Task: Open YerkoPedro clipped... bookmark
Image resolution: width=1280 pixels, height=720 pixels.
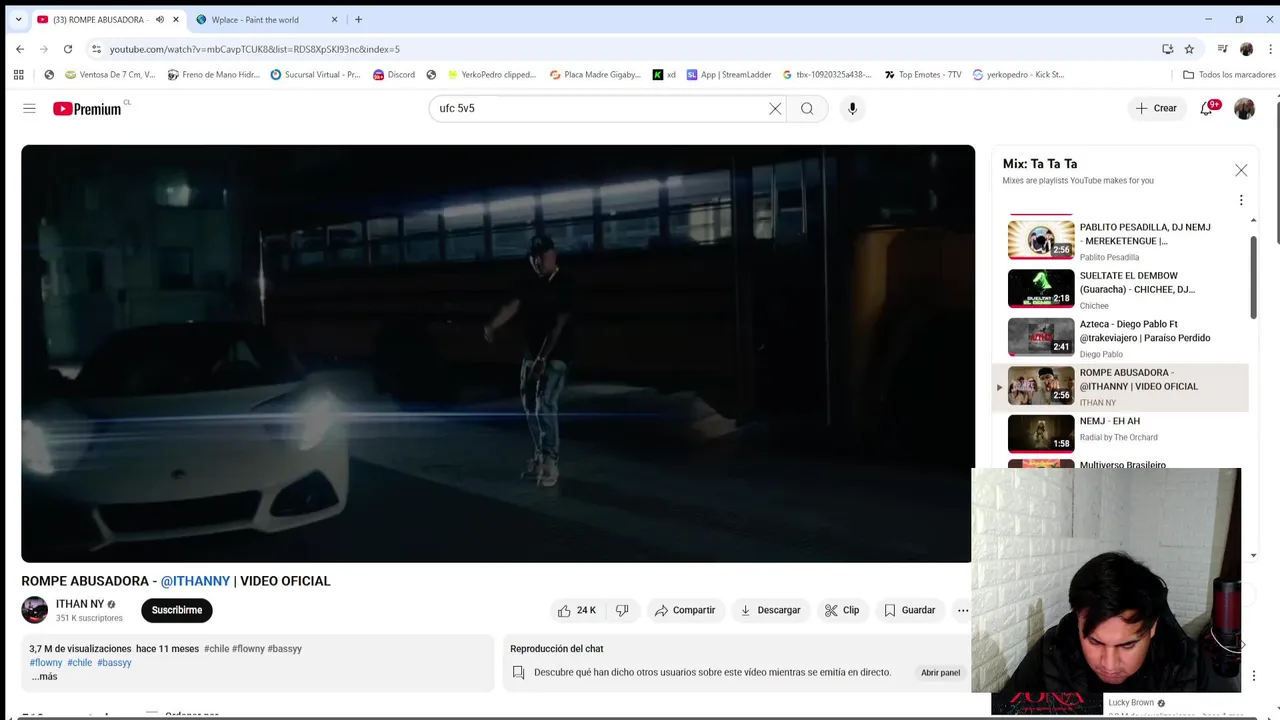Action: (x=491, y=74)
